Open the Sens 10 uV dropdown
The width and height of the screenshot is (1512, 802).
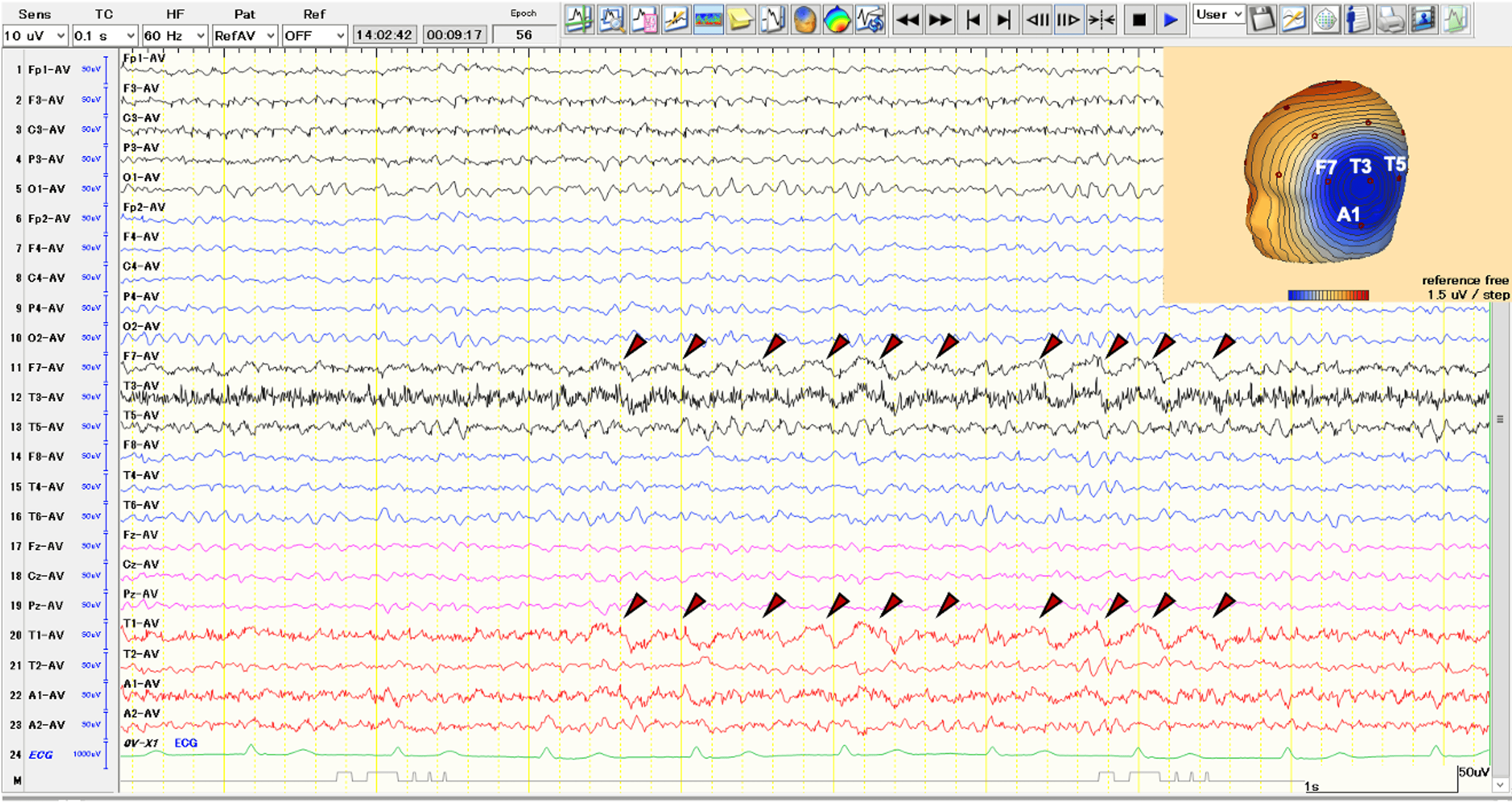(35, 36)
